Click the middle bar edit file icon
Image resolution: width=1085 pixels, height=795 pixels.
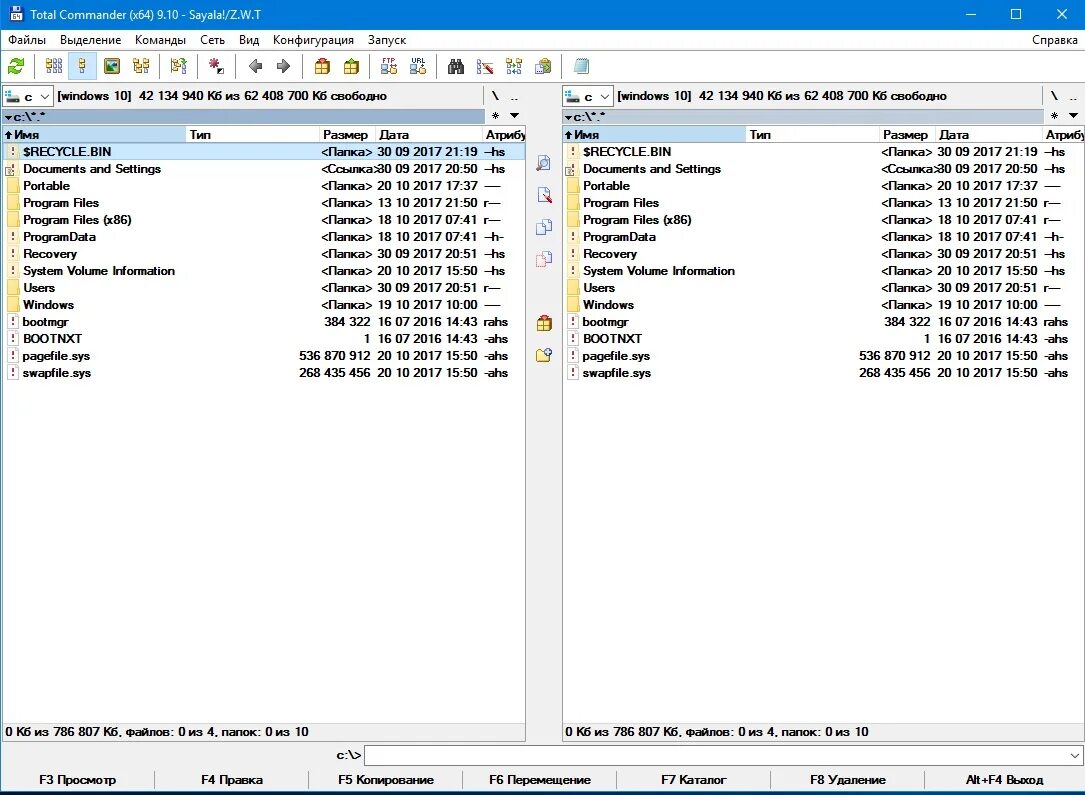click(544, 195)
